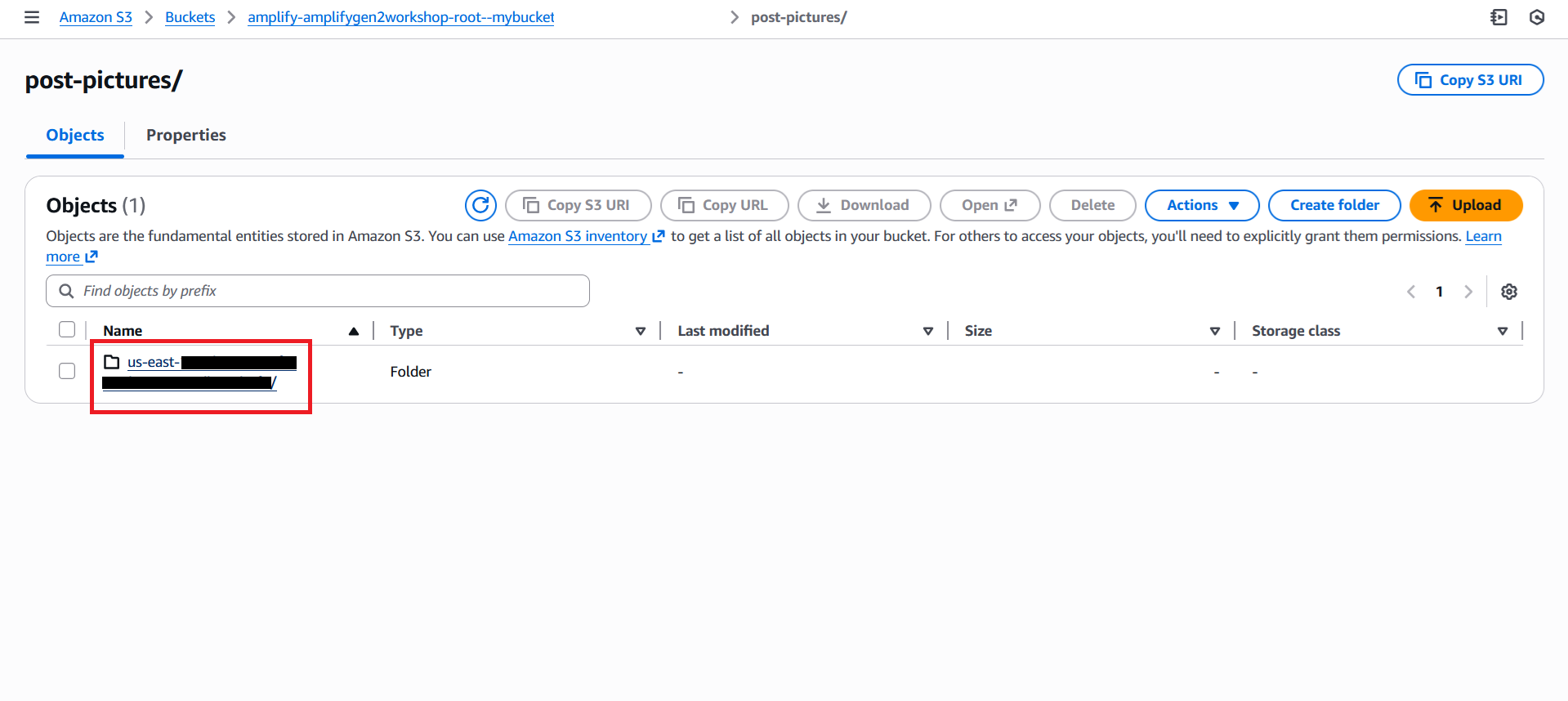The width and height of the screenshot is (1568, 701).
Task: Click the Download button
Action: tap(864, 205)
